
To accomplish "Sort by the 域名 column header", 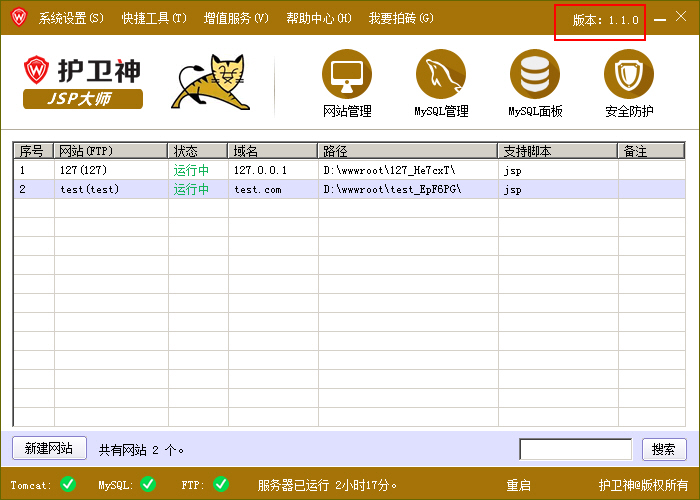I will pyautogui.click(x=273, y=151).
